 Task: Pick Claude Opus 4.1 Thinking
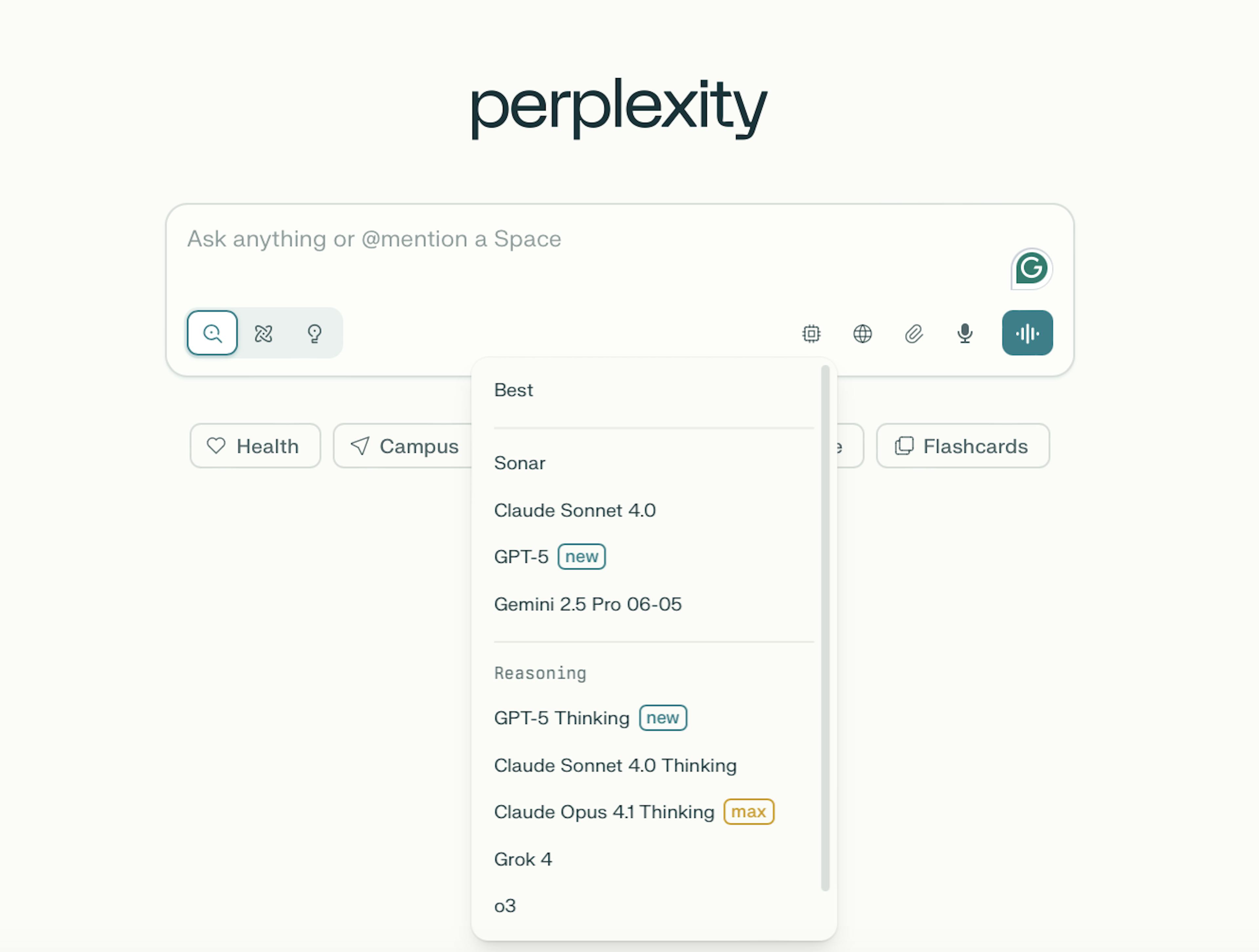point(604,812)
